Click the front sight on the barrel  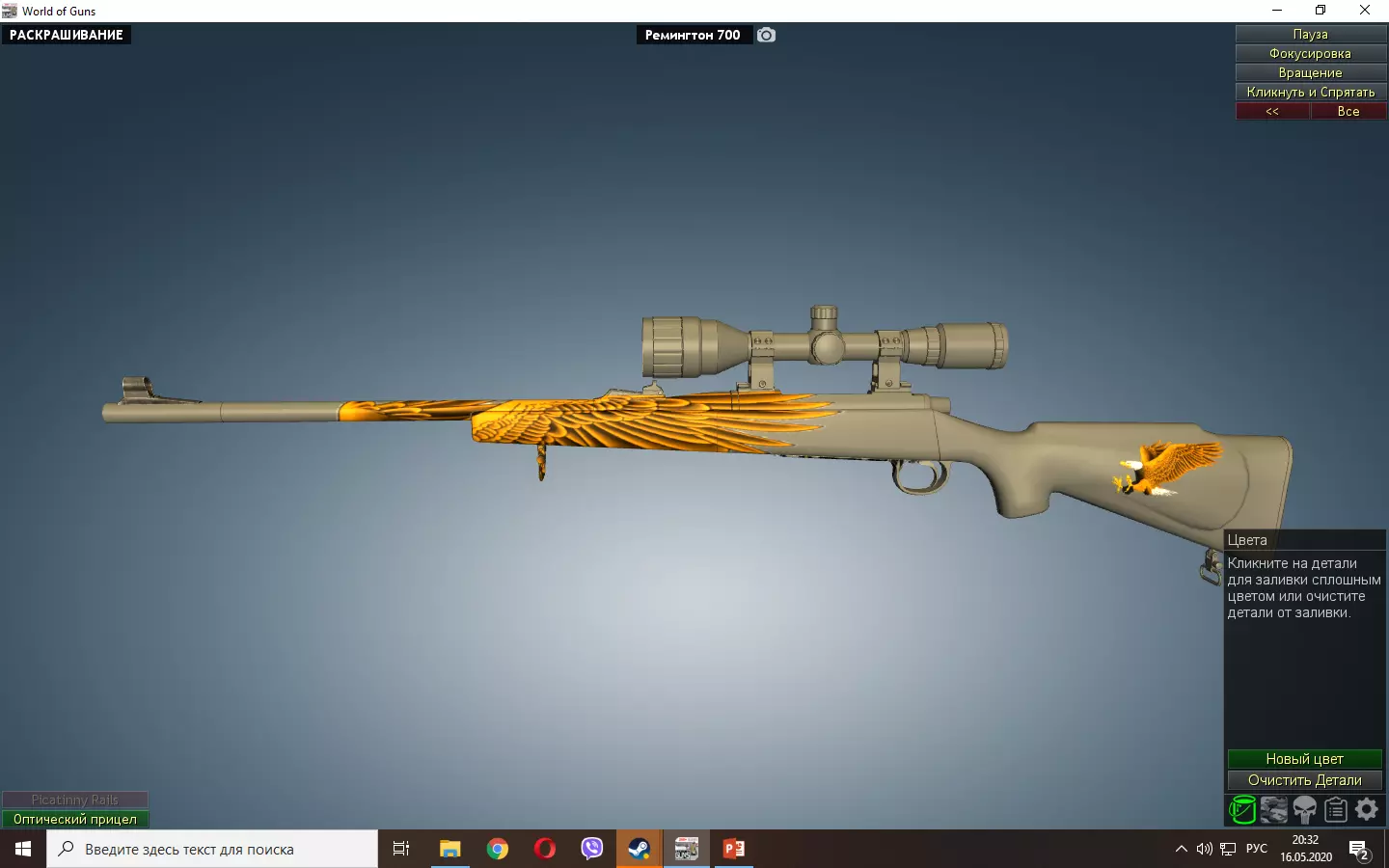pyautogui.click(x=140, y=391)
